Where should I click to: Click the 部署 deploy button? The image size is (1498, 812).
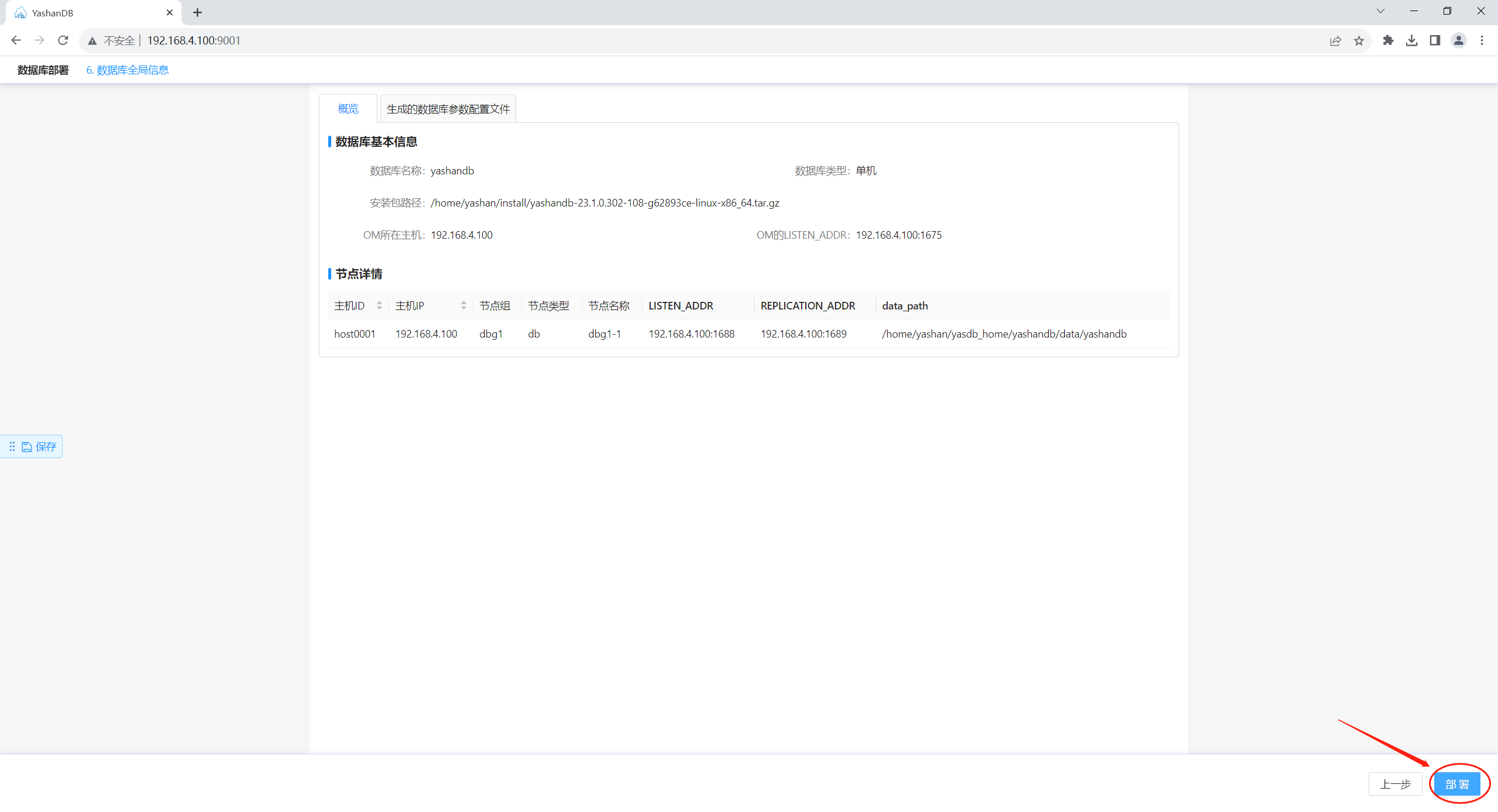[x=1457, y=784]
